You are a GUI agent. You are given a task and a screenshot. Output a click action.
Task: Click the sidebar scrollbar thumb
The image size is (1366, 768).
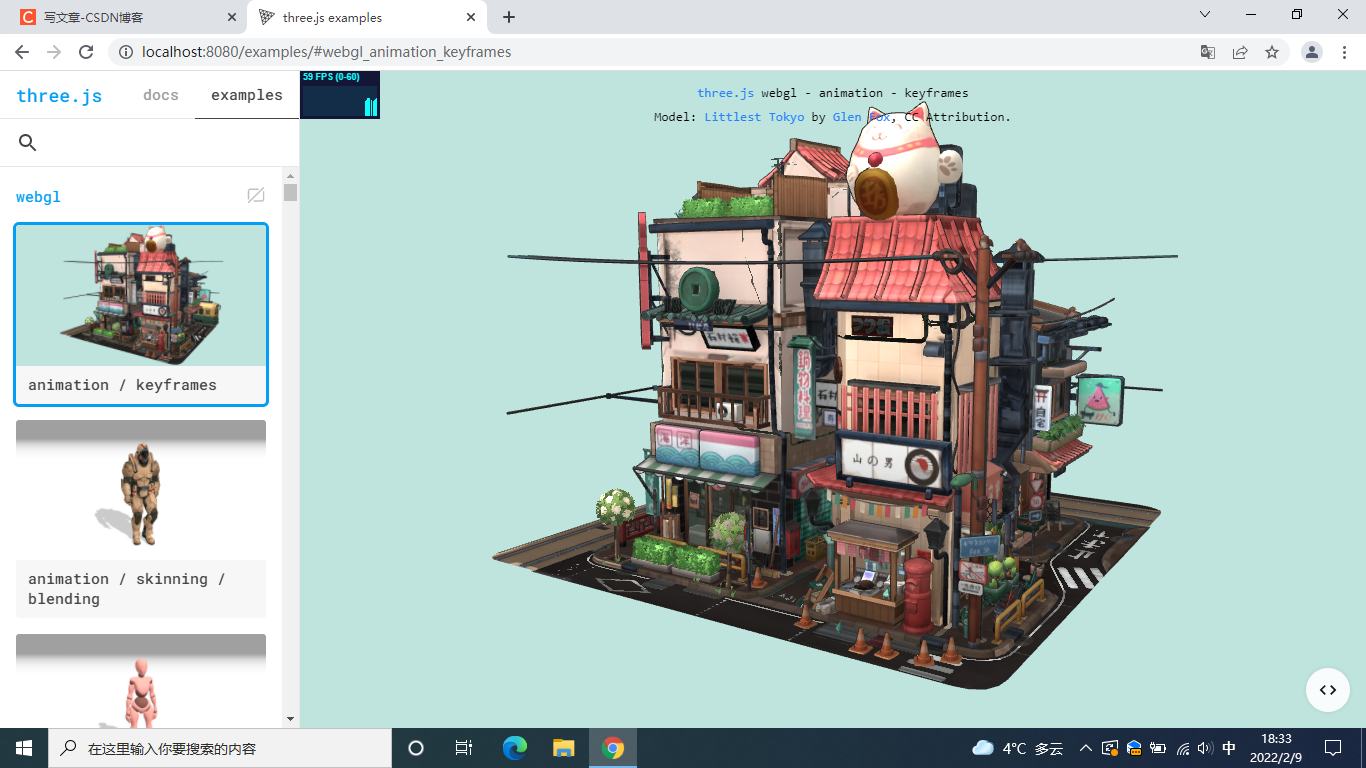tap(291, 192)
